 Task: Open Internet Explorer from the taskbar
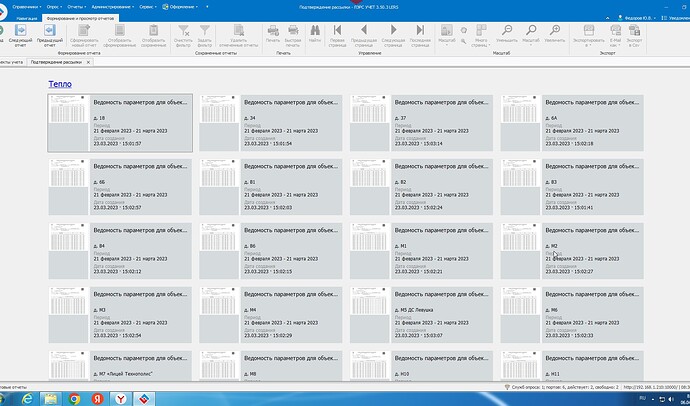pos(27,399)
